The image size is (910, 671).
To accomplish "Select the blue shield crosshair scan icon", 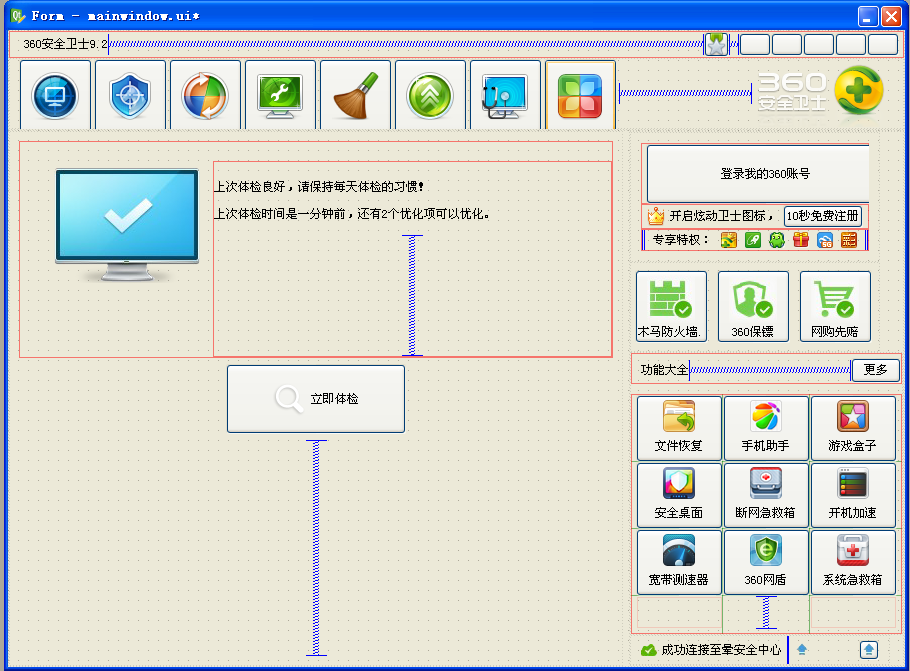I will 130,95.
